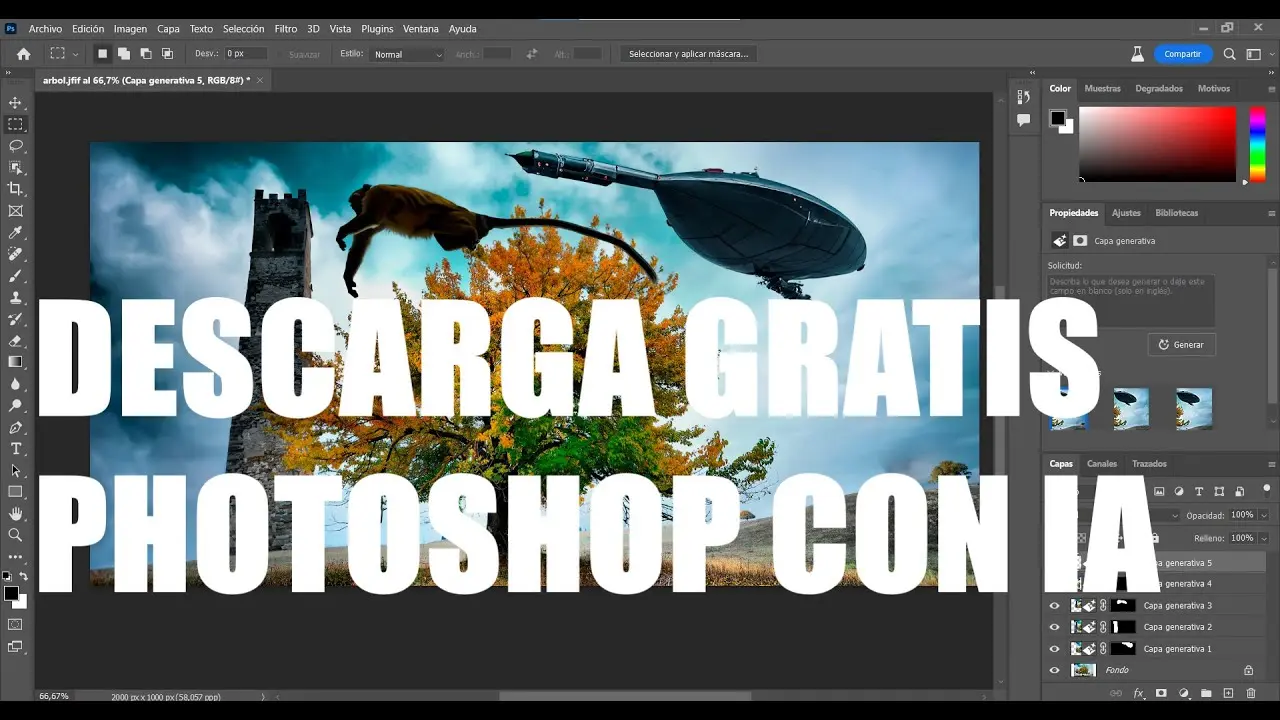The width and height of the screenshot is (1280, 720).
Task: Toggle layer filtering switch in Capas
Action: click(1266, 491)
